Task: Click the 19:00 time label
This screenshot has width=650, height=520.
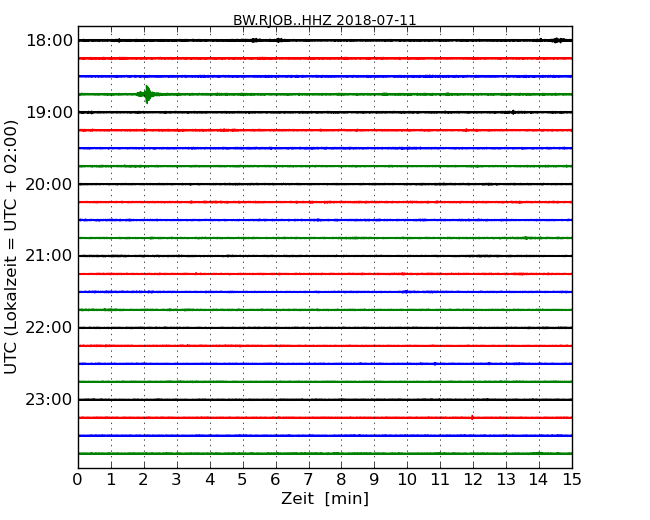Action: 49,112
